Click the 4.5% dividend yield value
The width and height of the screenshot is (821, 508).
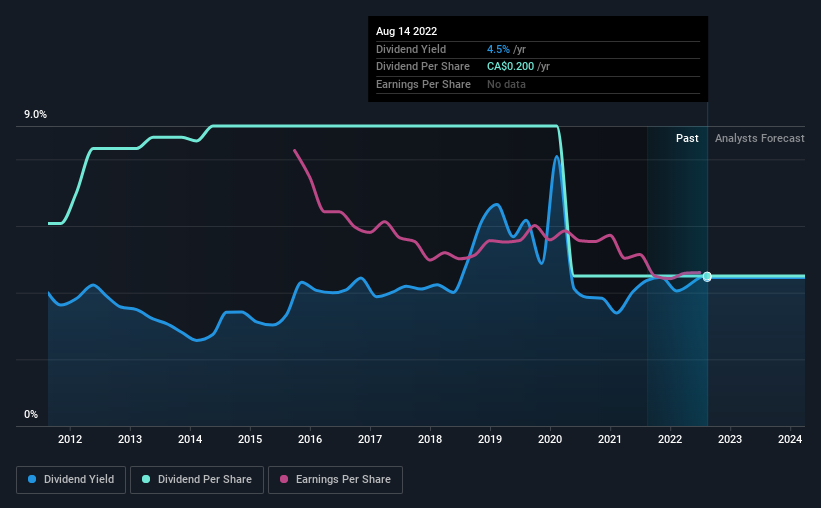pyautogui.click(x=498, y=49)
